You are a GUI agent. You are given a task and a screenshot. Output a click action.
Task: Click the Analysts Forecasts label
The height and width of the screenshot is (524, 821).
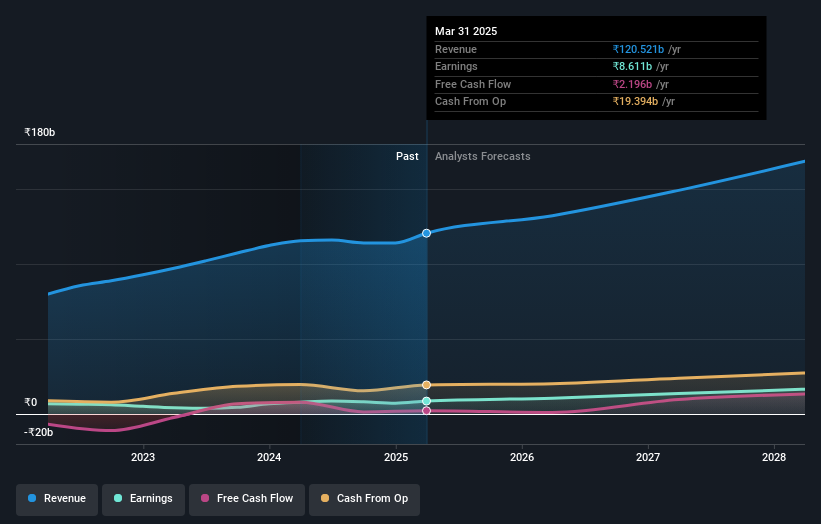click(x=483, y=157)
